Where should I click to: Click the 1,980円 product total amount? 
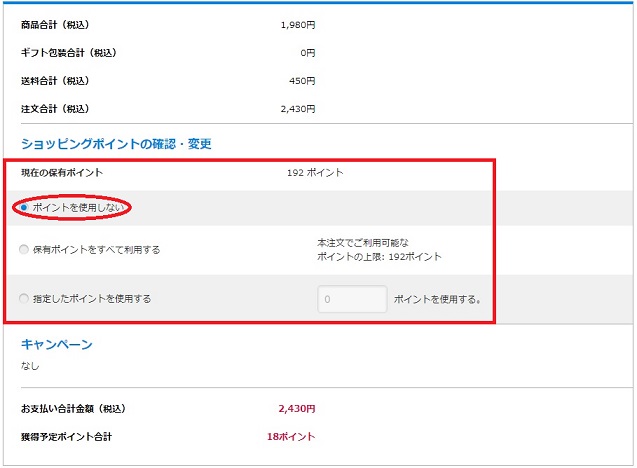[x=298, y=24]
